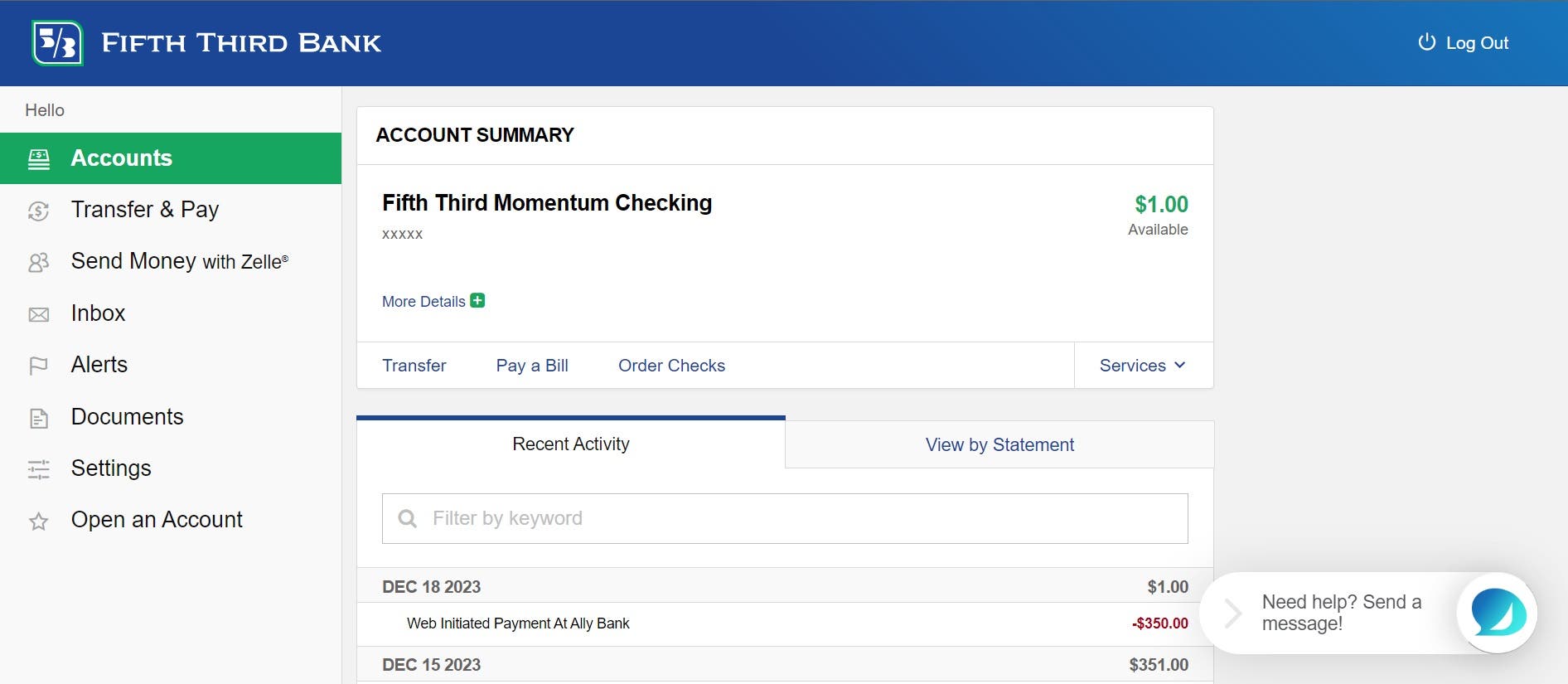Click the Alerts flag icon
Viewport: 1568px width, 684px height.
tap(39, 366)
